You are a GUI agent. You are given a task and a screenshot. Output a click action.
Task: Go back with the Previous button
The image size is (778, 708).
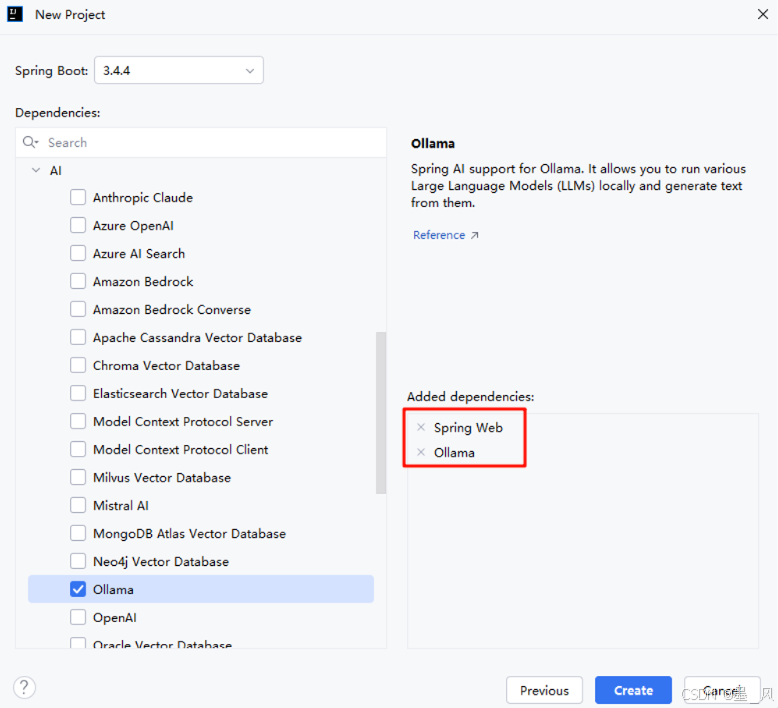point(544,690)
